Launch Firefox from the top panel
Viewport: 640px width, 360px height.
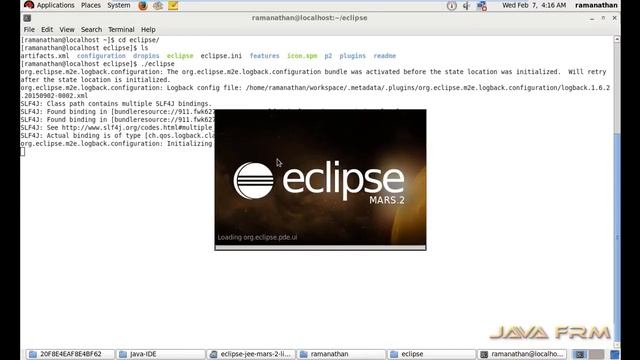tap(143, 6)
